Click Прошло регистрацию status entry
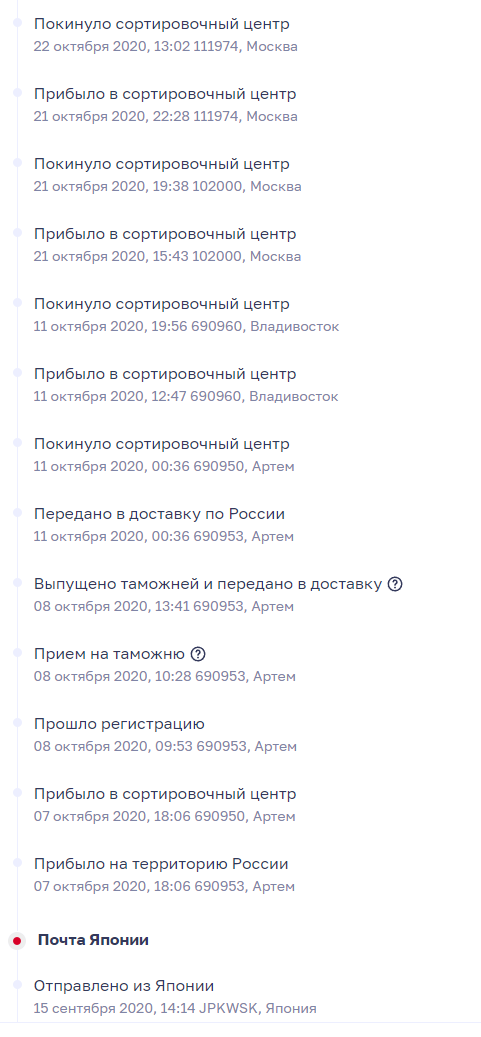The width and height of the screenshot is (481, 1037). click(119, 724)
